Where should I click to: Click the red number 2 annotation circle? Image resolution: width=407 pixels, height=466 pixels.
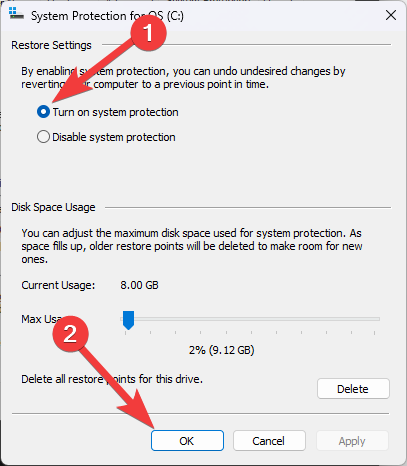coord(71,334)
